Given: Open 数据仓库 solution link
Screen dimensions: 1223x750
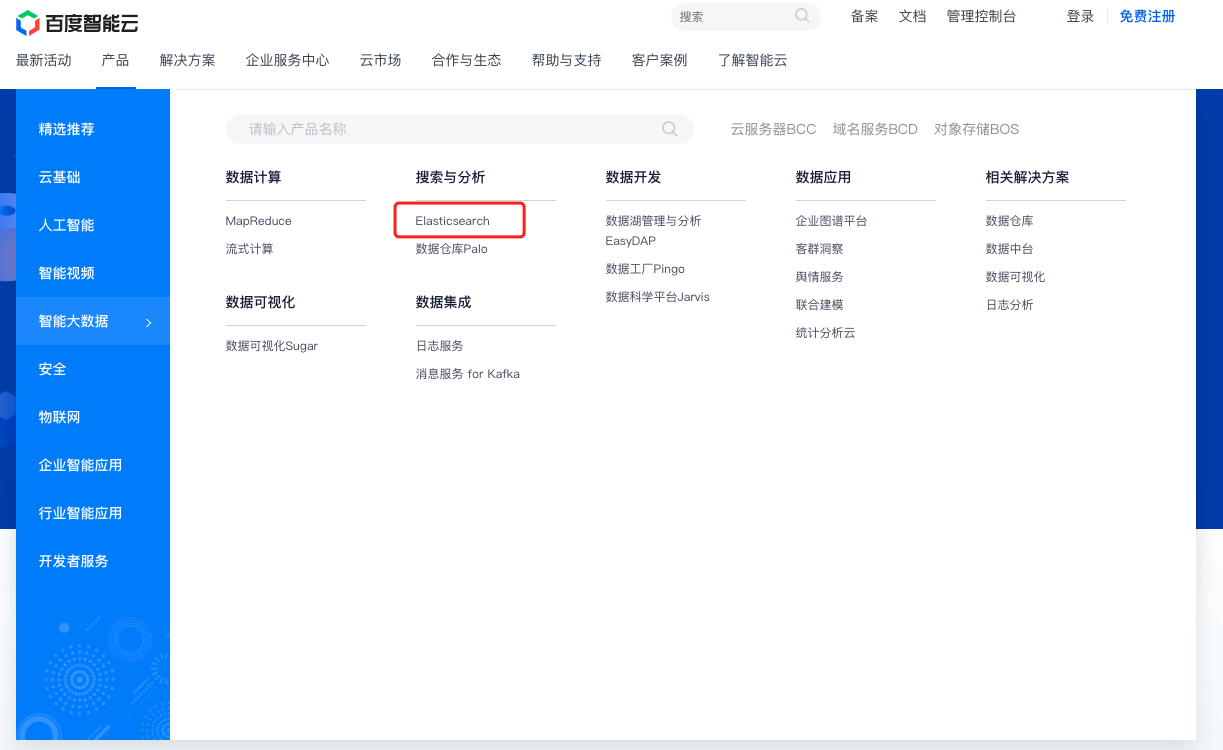Looking at the screenshot, I should click(1009, 221).
